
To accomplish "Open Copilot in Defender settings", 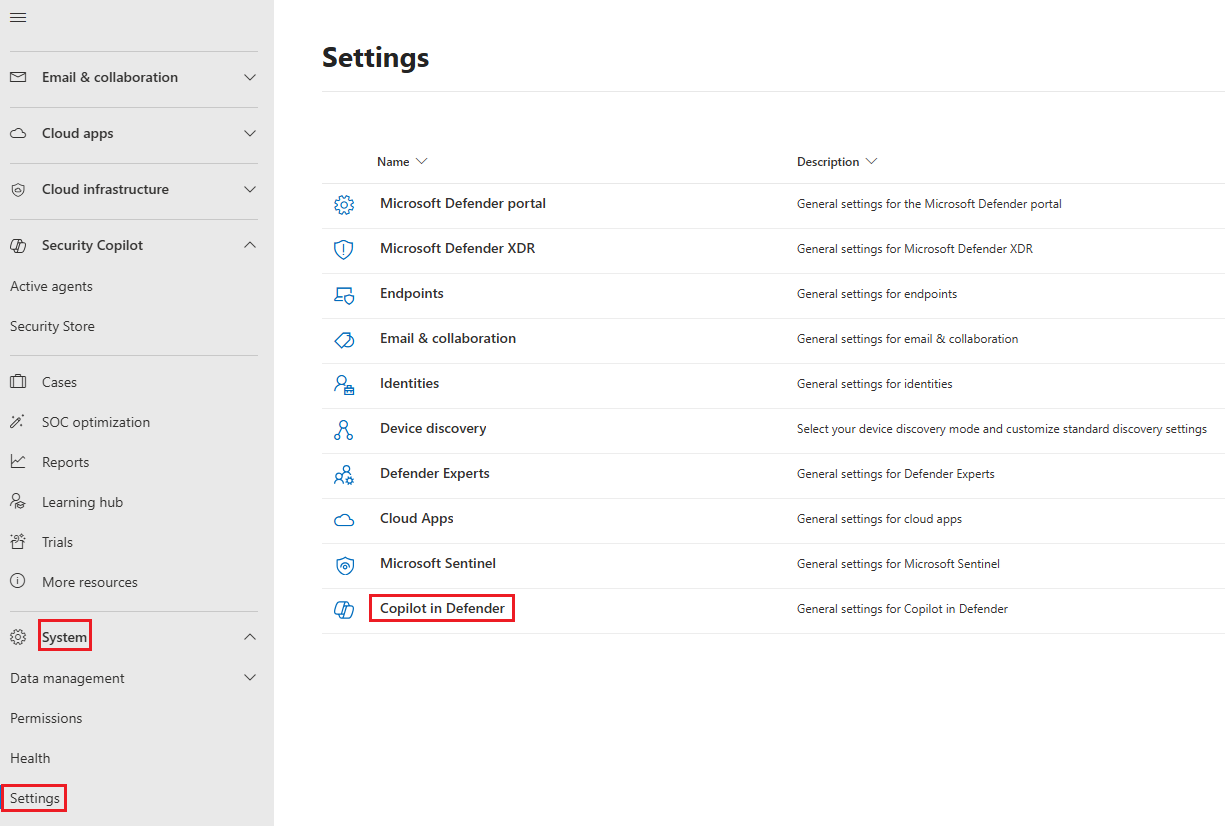I will (442, 608).
